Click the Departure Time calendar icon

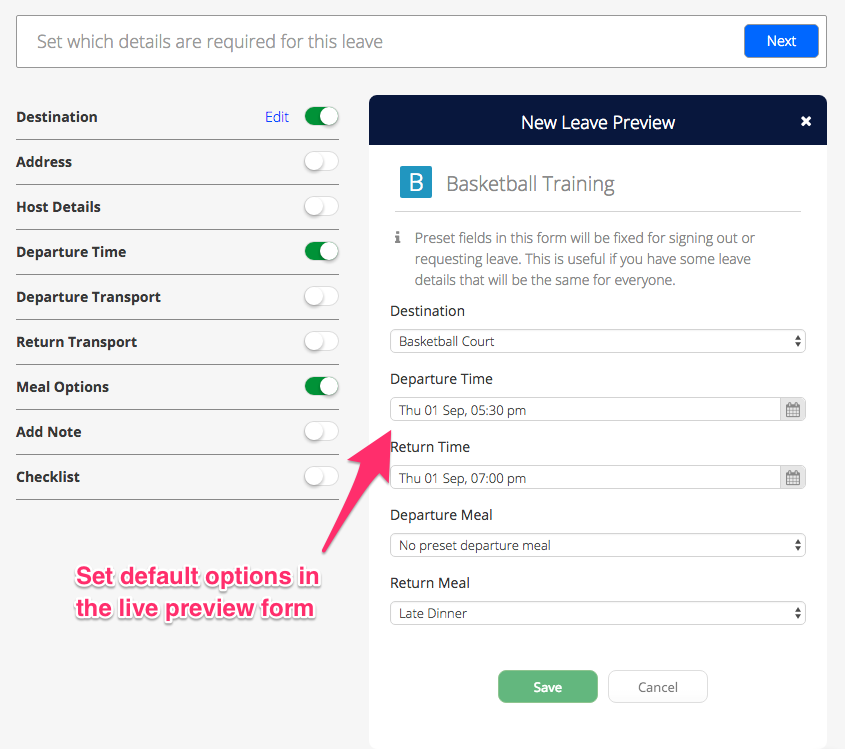pyautogui.click(x=793, y=409)
